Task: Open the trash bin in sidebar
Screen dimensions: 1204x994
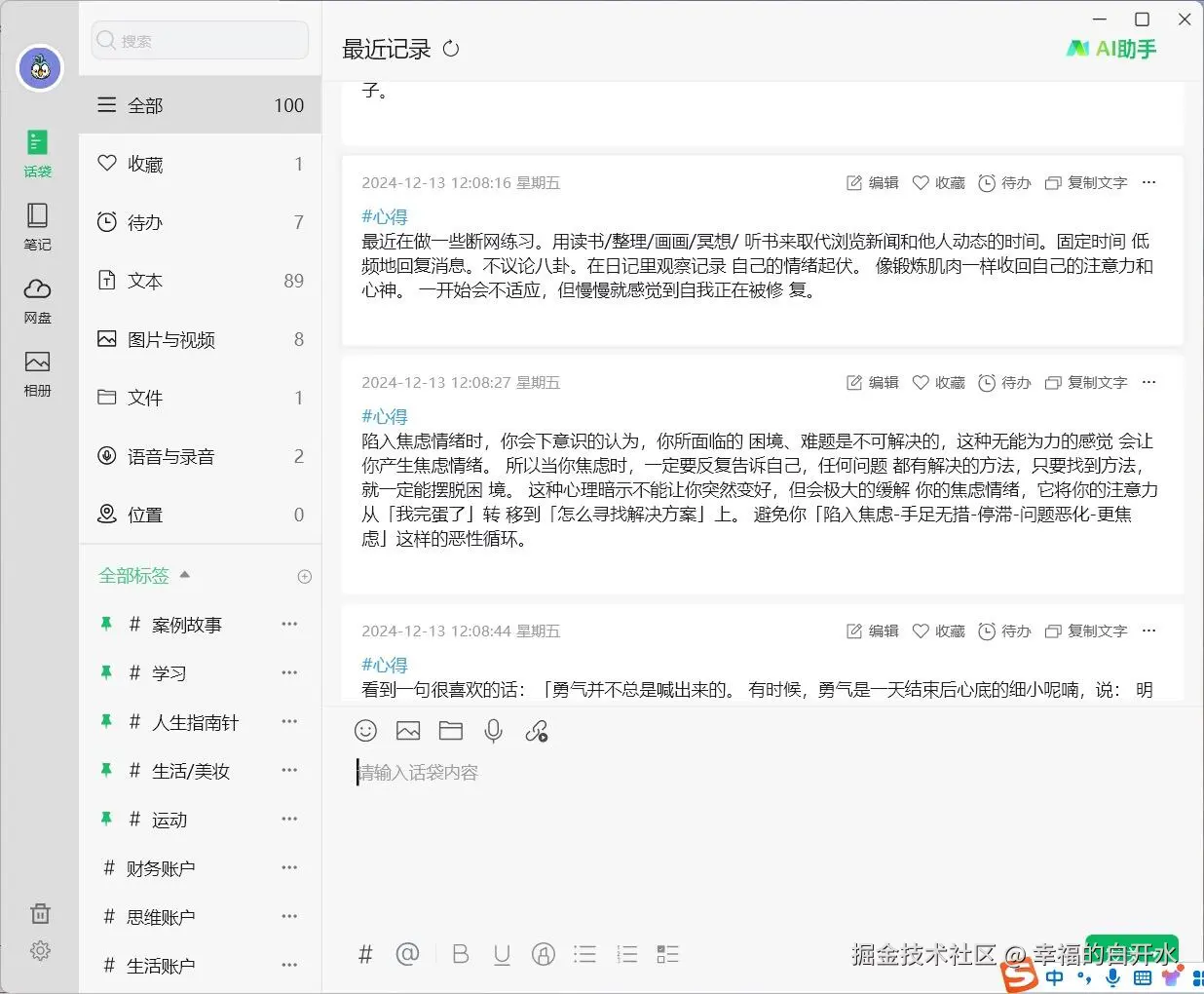Action: pyautogui.click(x=40, y=913)
